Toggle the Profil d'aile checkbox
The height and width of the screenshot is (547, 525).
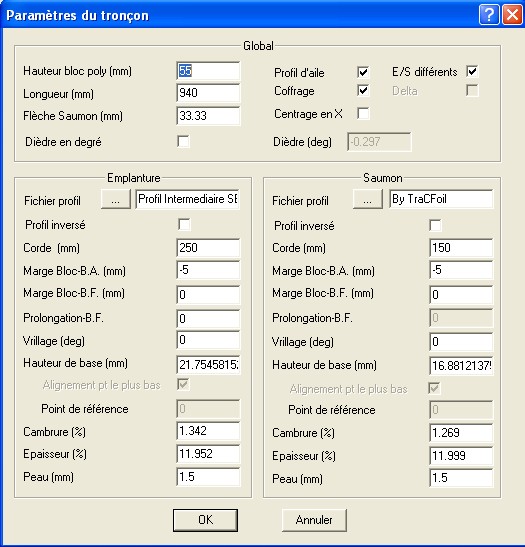click(363, 72)
